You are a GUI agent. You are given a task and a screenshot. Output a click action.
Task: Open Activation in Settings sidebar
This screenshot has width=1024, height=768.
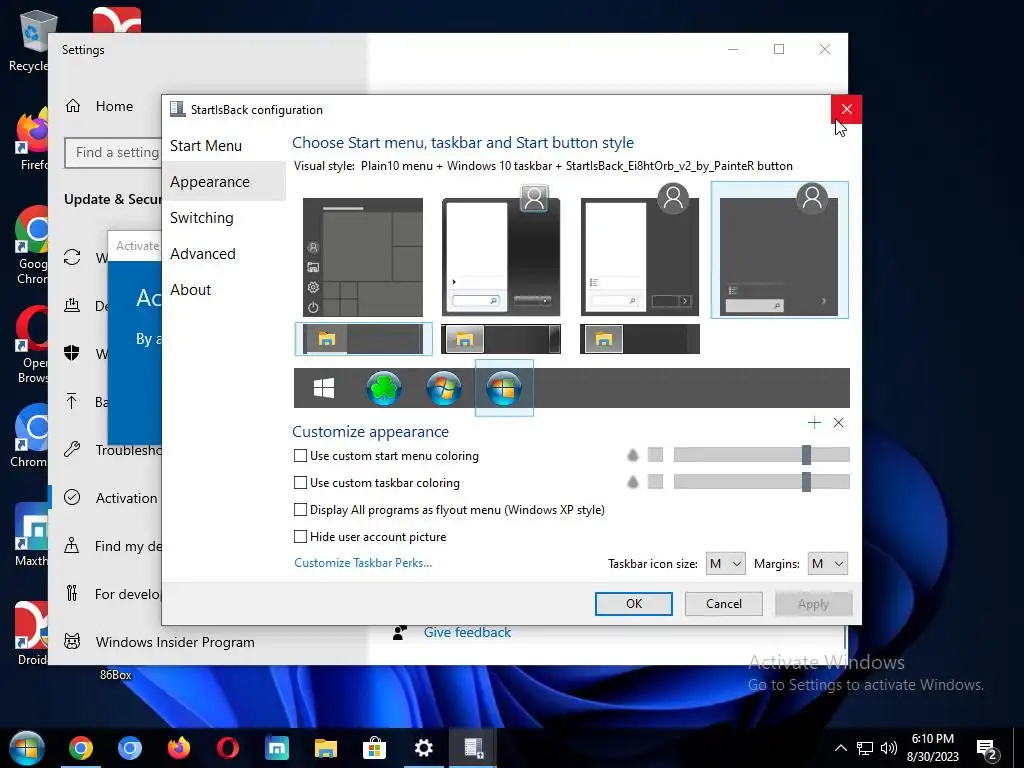(x=126, y=498)
